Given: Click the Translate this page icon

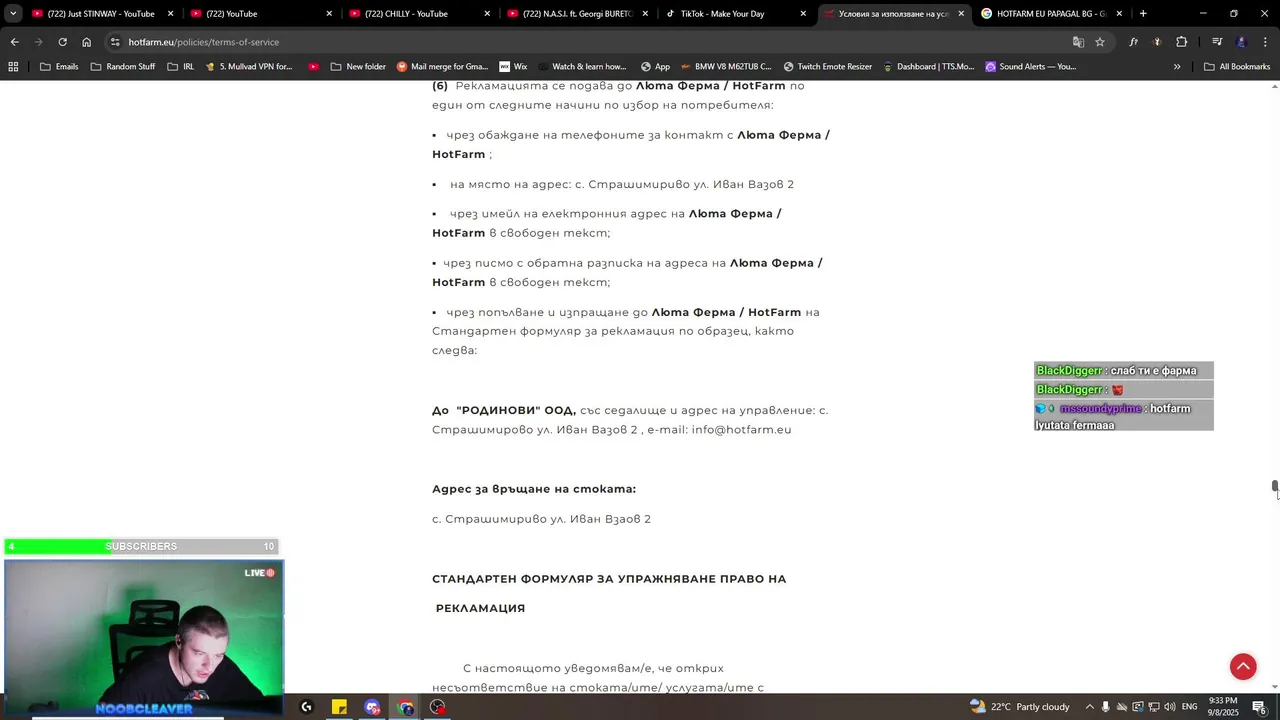Looking at the screenshot, I should [x=1078, y=42].
